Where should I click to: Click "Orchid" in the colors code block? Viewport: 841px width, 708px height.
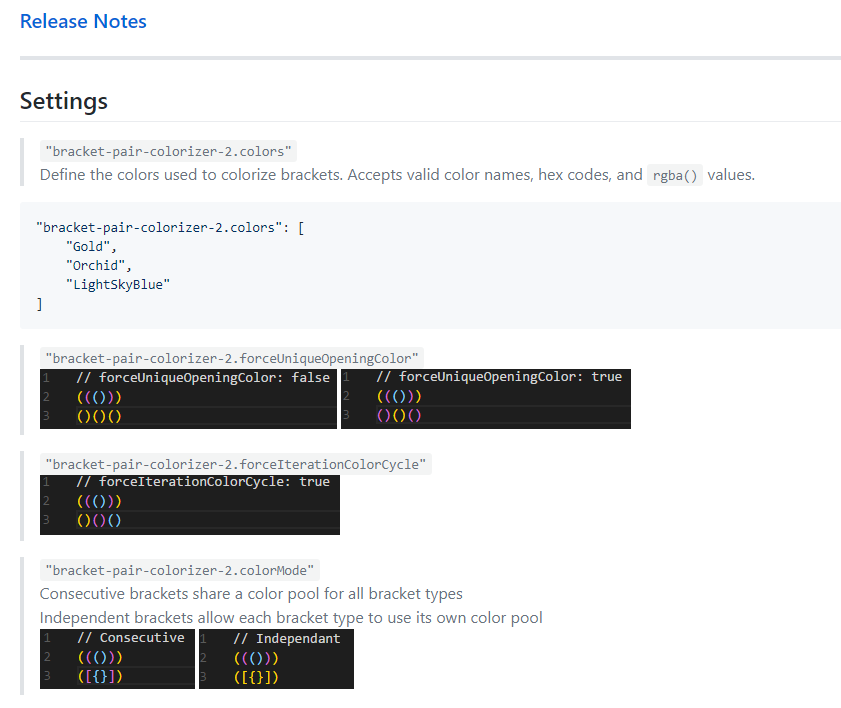pos(99,265)
